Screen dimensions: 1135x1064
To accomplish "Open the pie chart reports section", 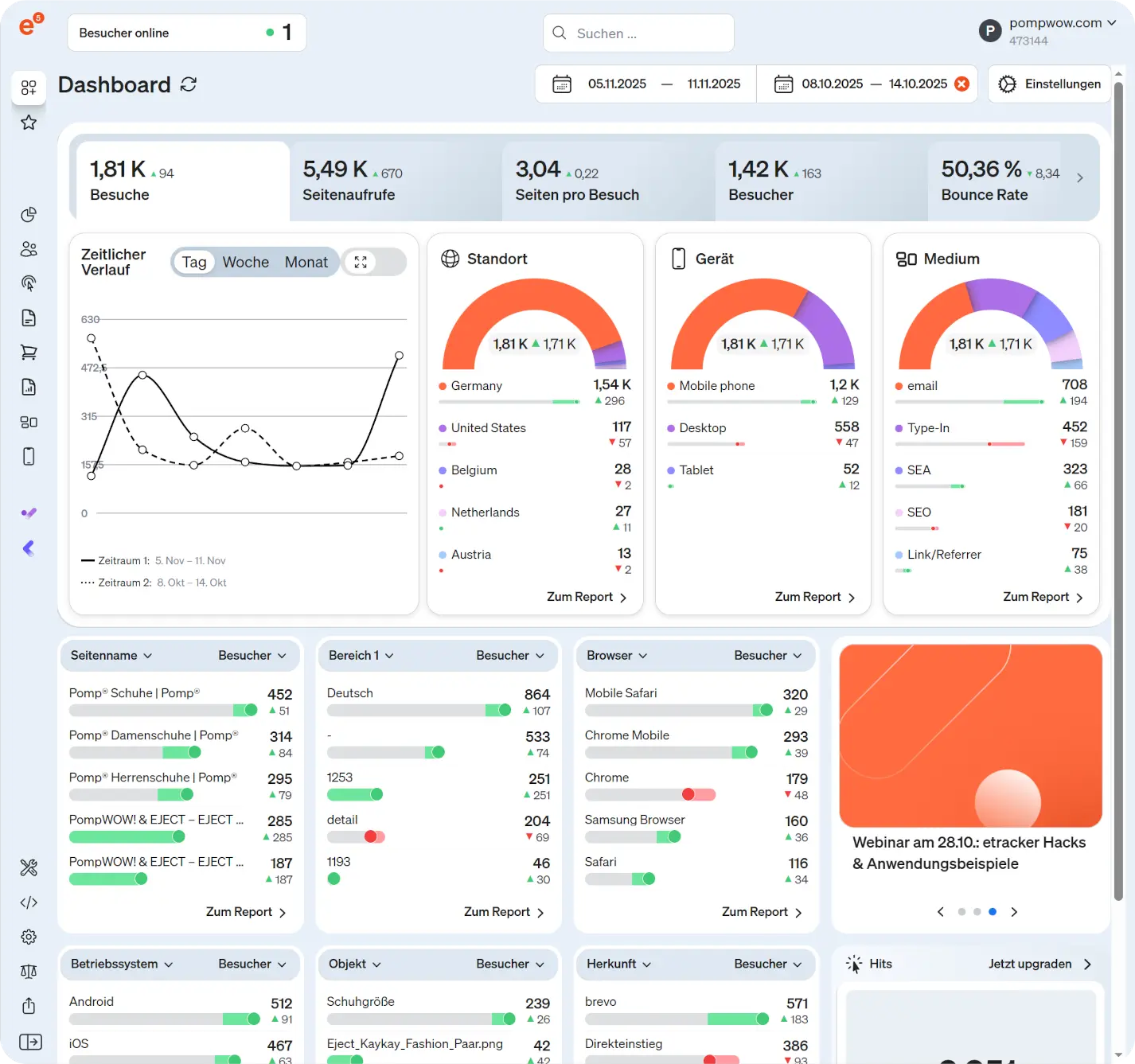I will (x=29, y=214).
